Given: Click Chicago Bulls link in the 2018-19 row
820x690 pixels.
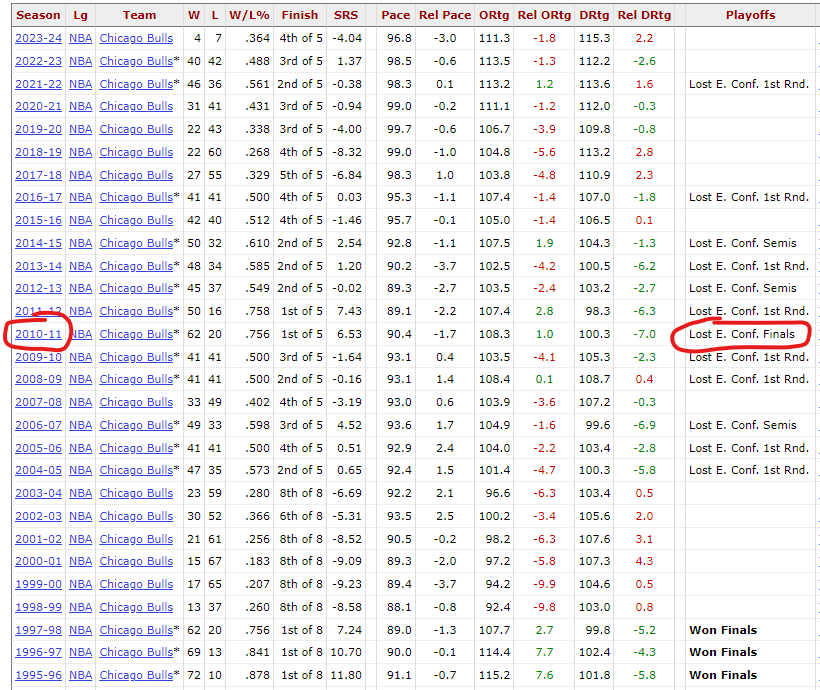Looking at the screenshot, I should pyautogui.click(x=136, y=152).
